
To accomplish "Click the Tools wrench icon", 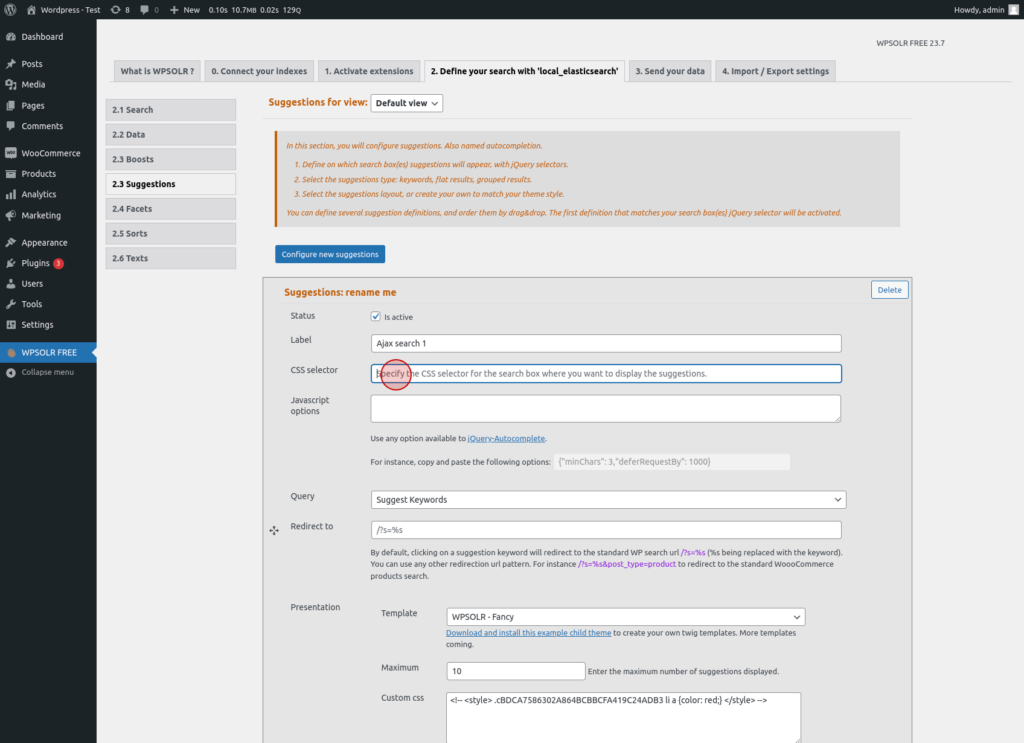I will tap(10, 304).
